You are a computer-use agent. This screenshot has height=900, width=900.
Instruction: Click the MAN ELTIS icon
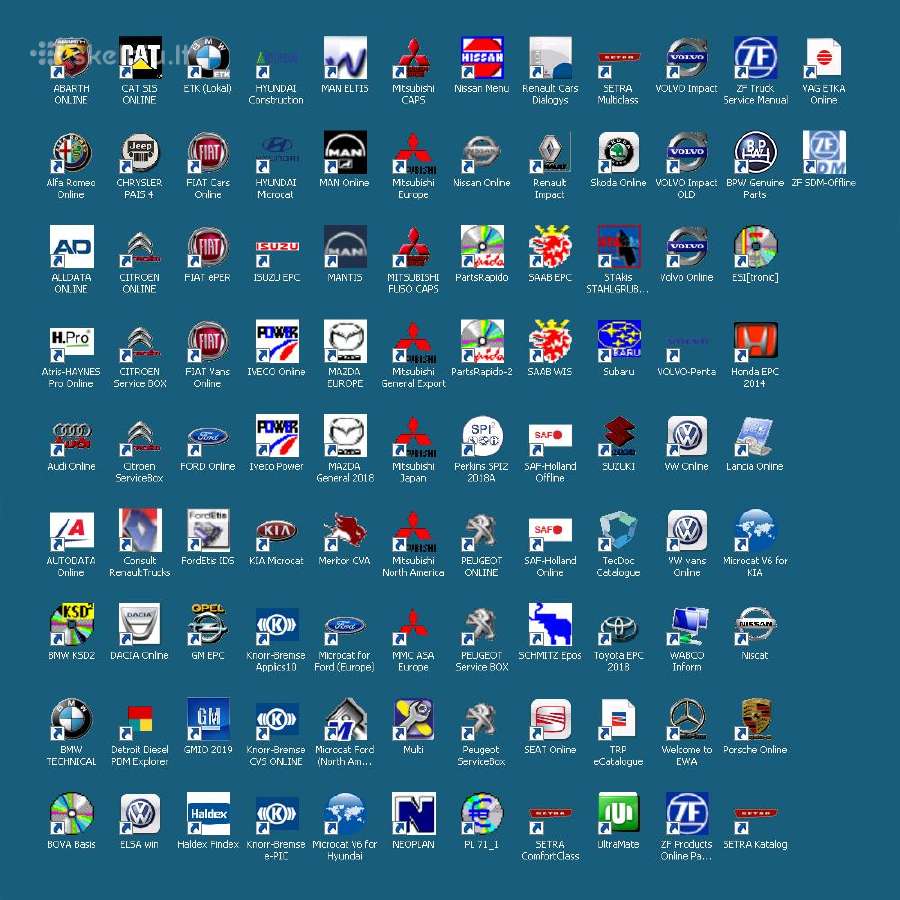pos(344,57)
